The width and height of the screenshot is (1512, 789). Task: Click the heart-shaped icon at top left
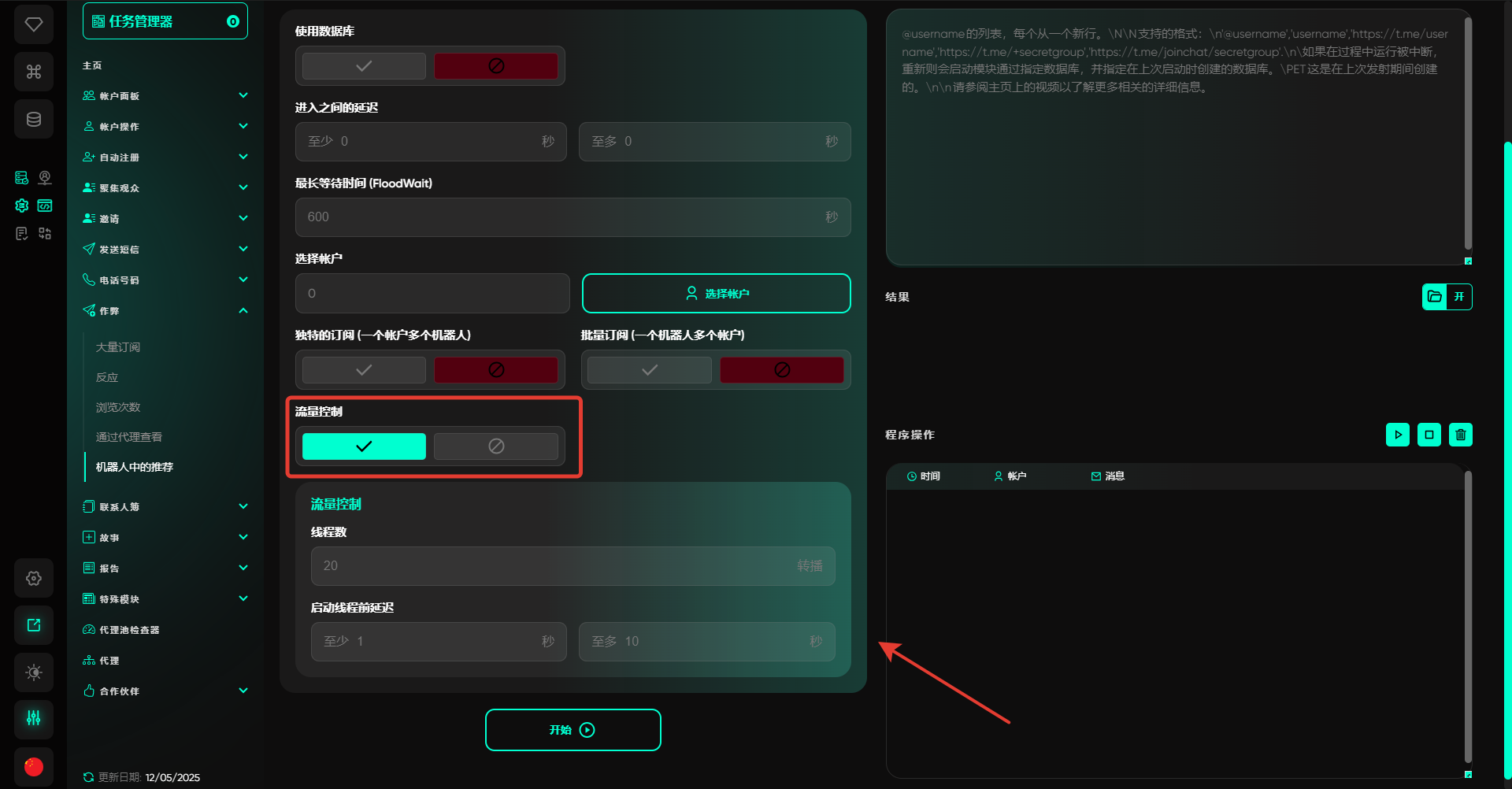click(34, 24)
